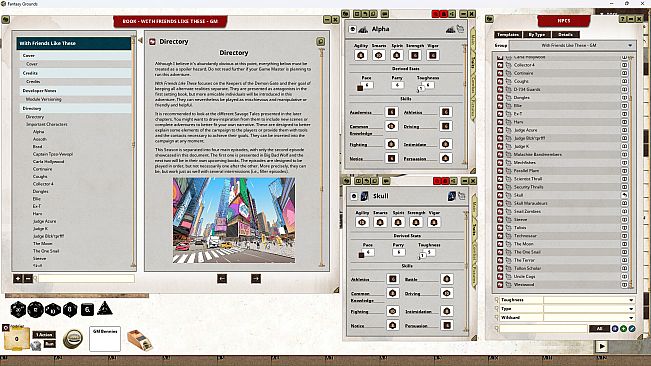
Task: Open the Collector 4 NPC link icon
Action: pyautogui.click(x=500, y=65)
